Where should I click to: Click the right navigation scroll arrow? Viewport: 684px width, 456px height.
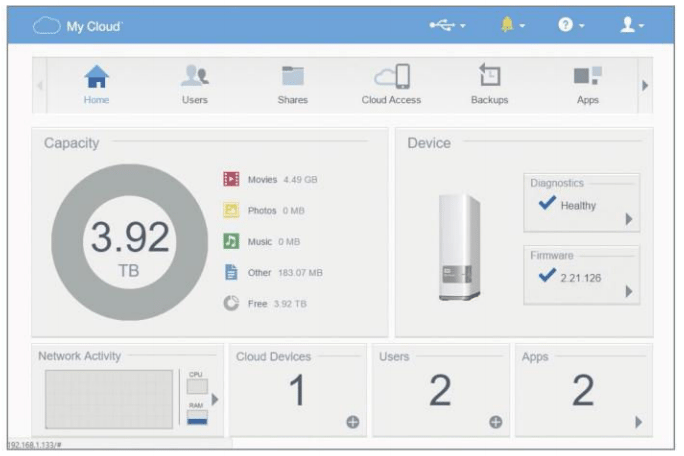(645, 86)
